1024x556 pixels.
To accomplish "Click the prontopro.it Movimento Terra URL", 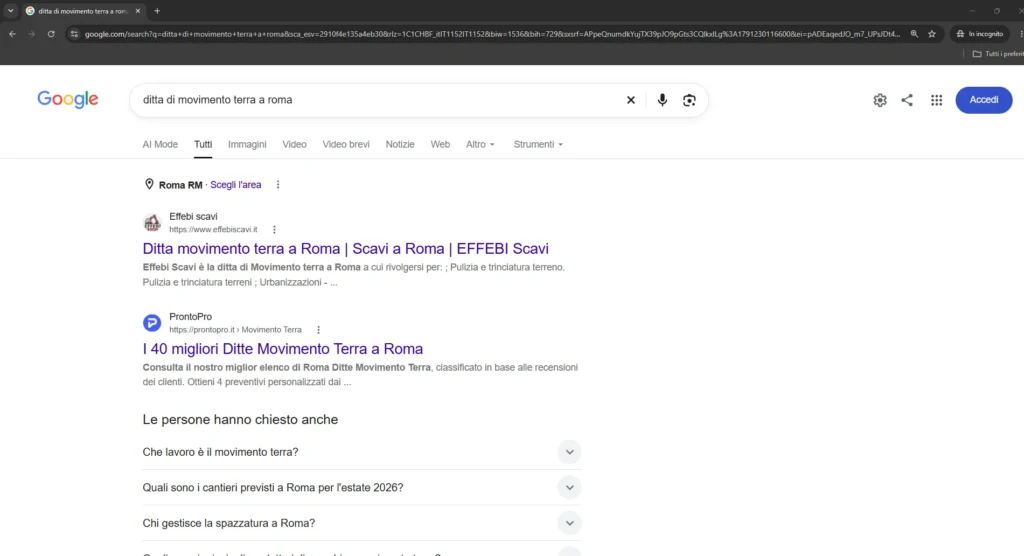I will click(x=235, y=330).
